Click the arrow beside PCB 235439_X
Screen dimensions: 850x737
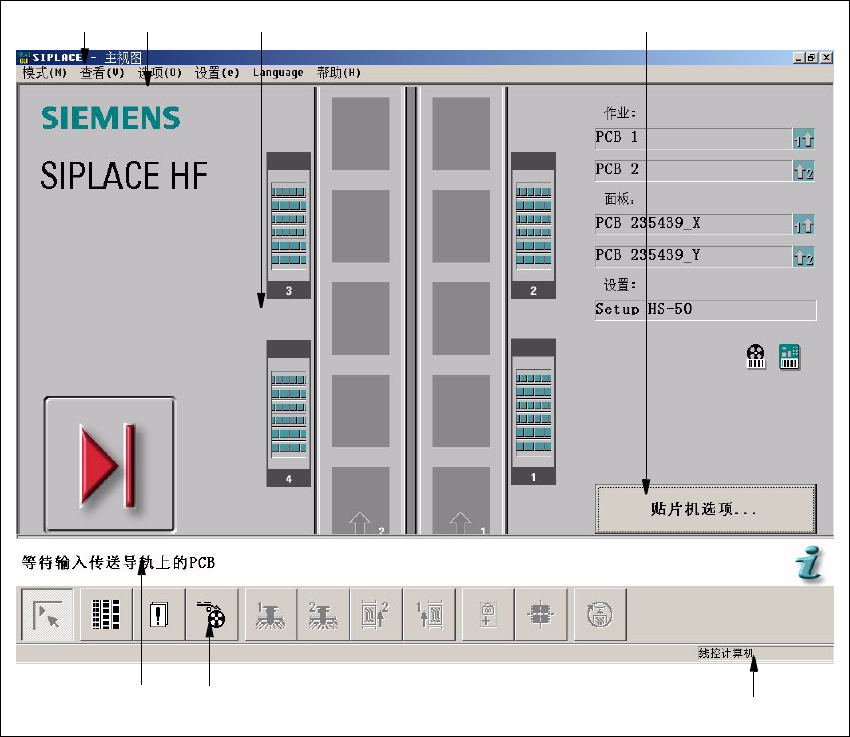(803, 224)
